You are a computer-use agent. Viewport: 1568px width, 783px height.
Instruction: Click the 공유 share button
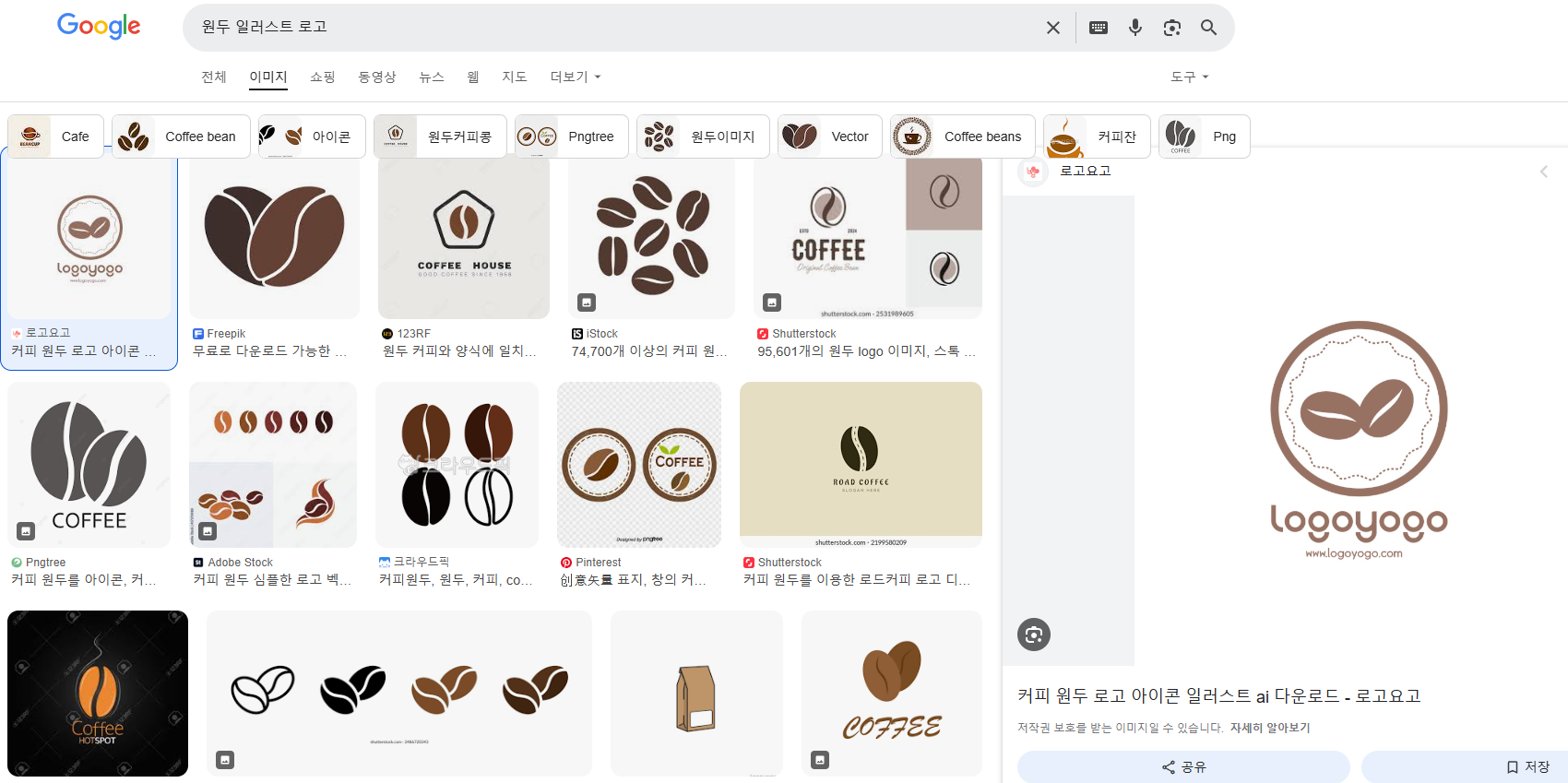[1183, 767]
